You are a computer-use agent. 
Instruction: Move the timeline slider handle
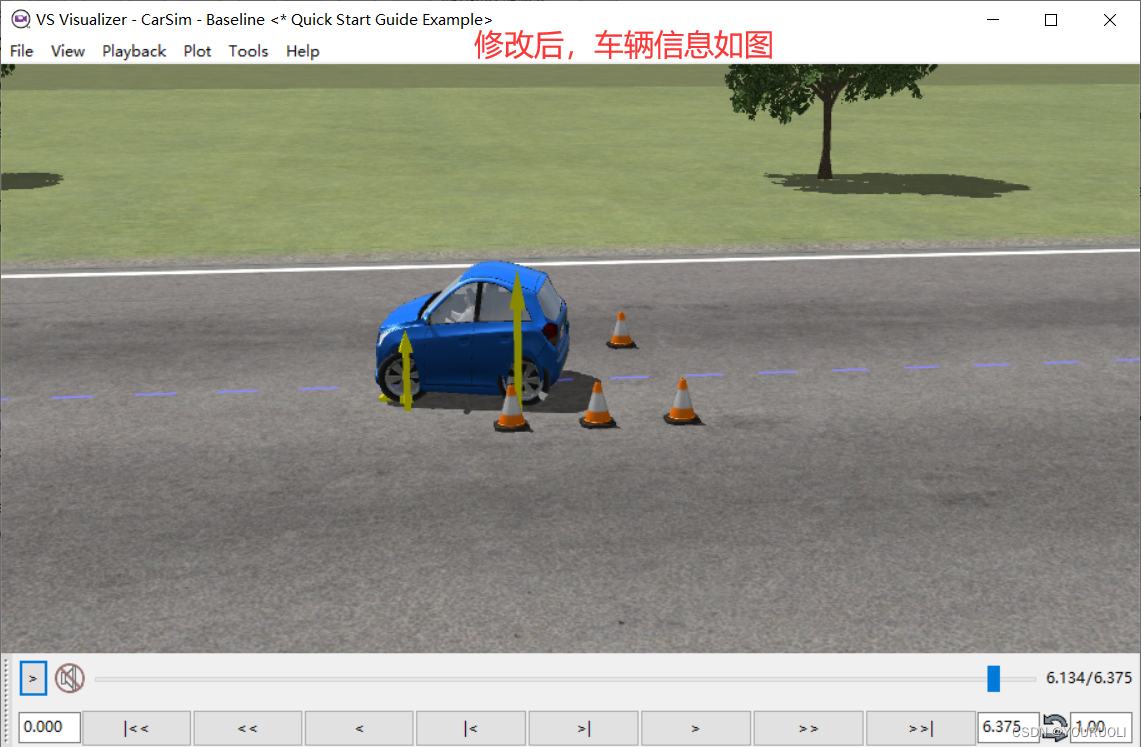tap(993, 679)
